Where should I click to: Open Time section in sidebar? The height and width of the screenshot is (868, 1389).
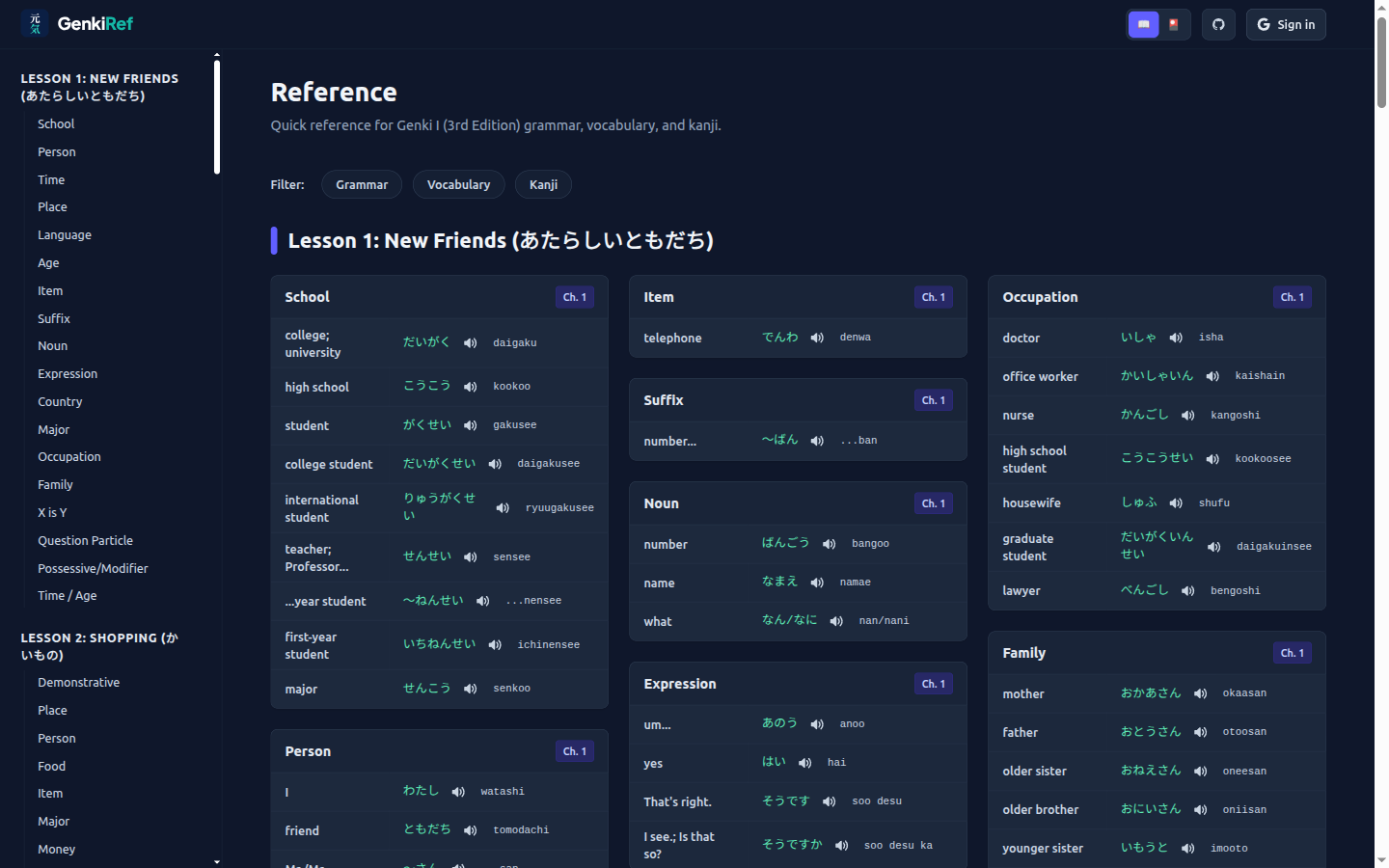coord(51,180)
